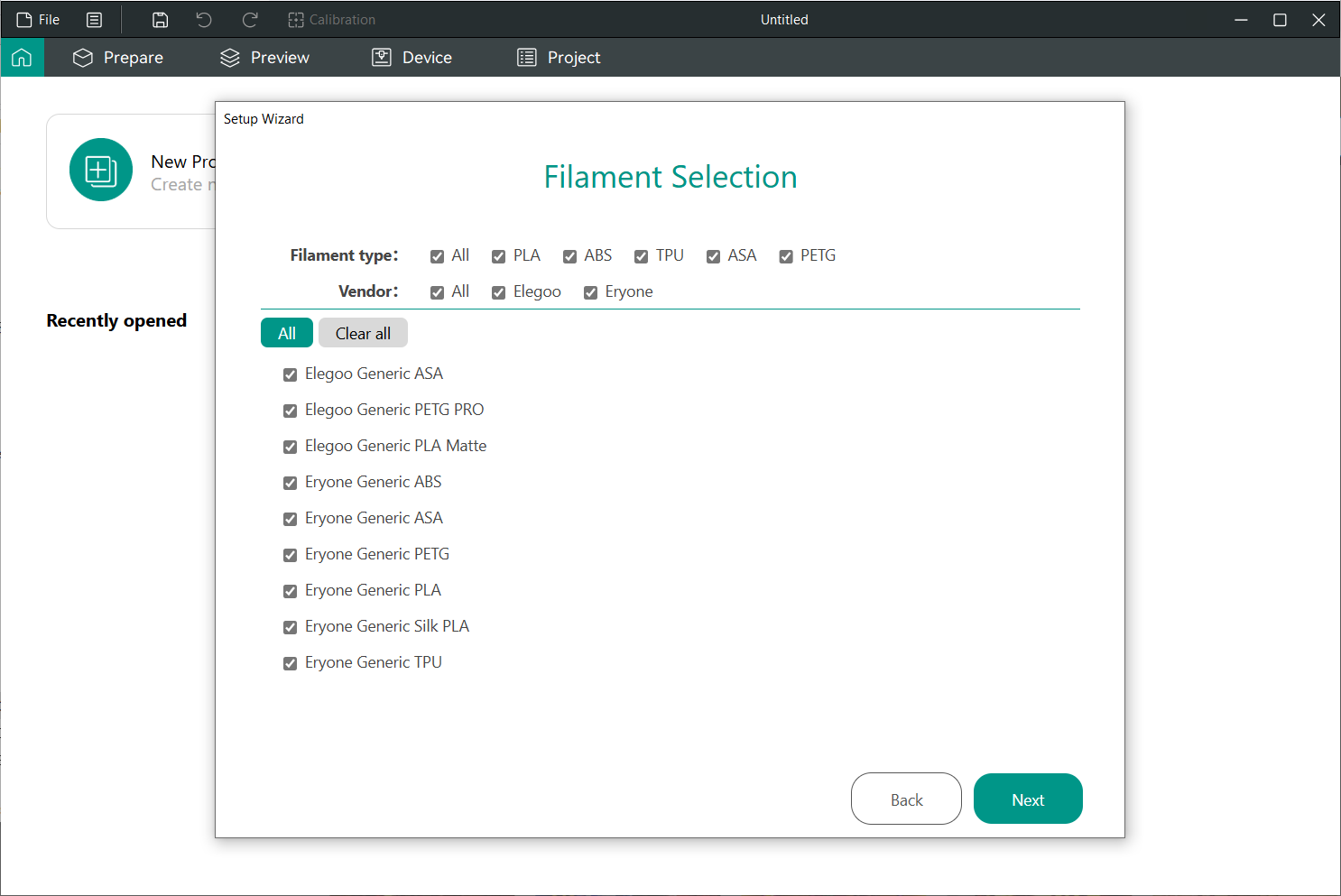1341x896 pixels.
Task: Uncheck Elegoo Generic ASA filament
Action: [x=290, y=374]
